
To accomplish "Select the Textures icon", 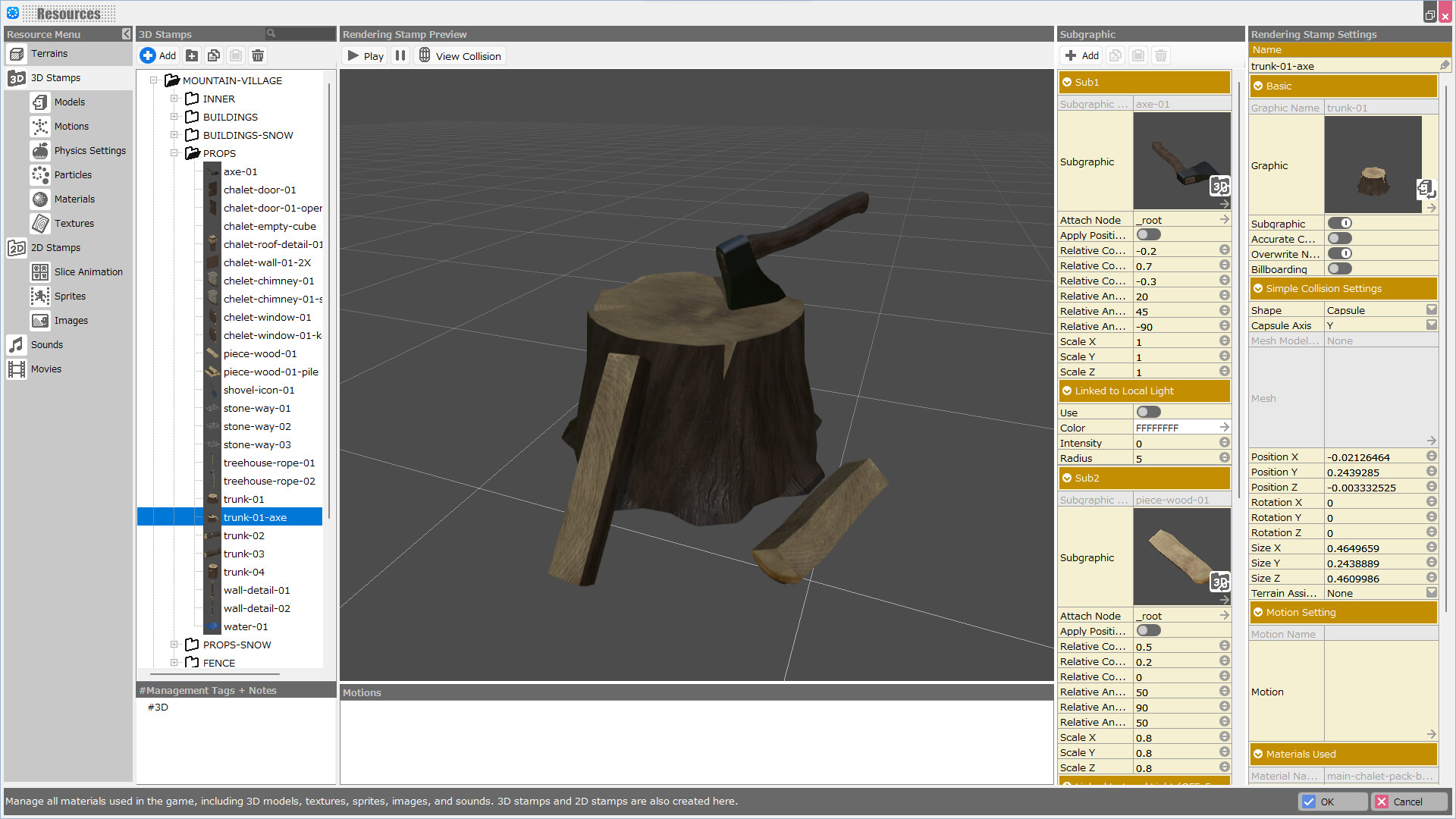I will 40,223.
